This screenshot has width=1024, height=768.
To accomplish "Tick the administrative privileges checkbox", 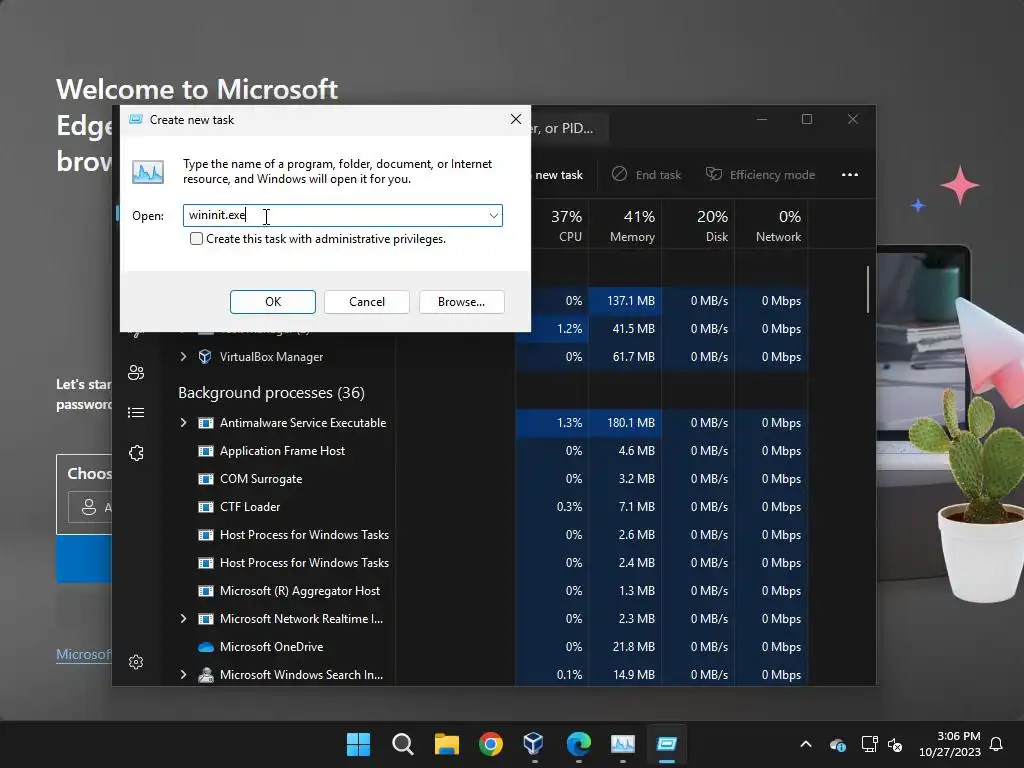I will coord(196,239).
